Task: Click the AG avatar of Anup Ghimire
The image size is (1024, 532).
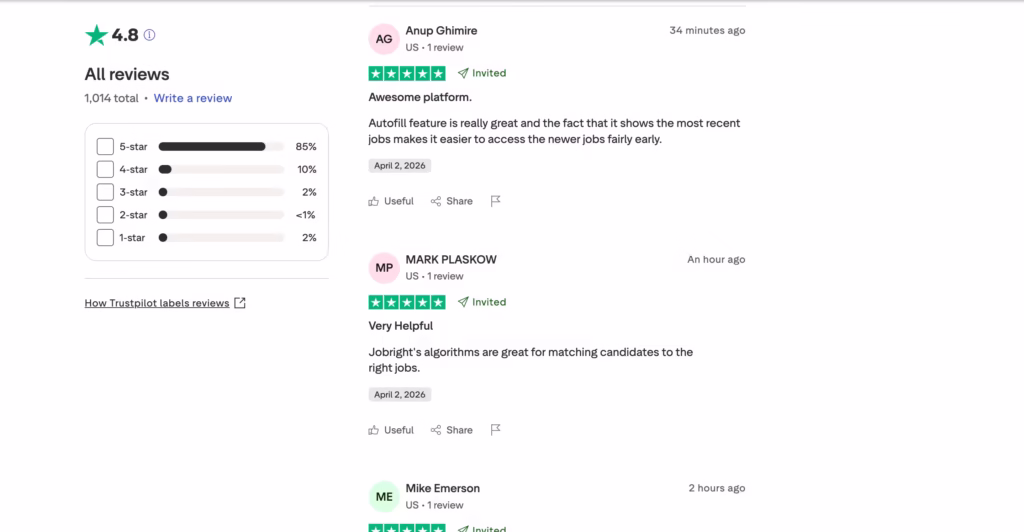Action: point(384,39)
